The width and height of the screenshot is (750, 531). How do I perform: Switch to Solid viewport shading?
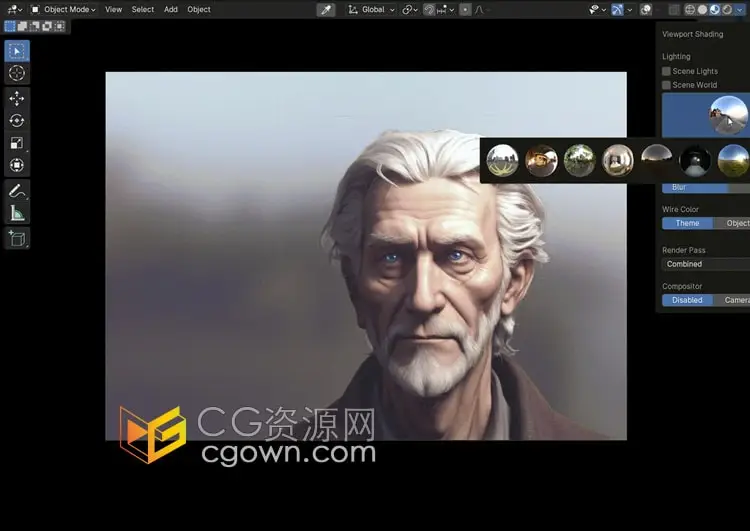point(702,10)
